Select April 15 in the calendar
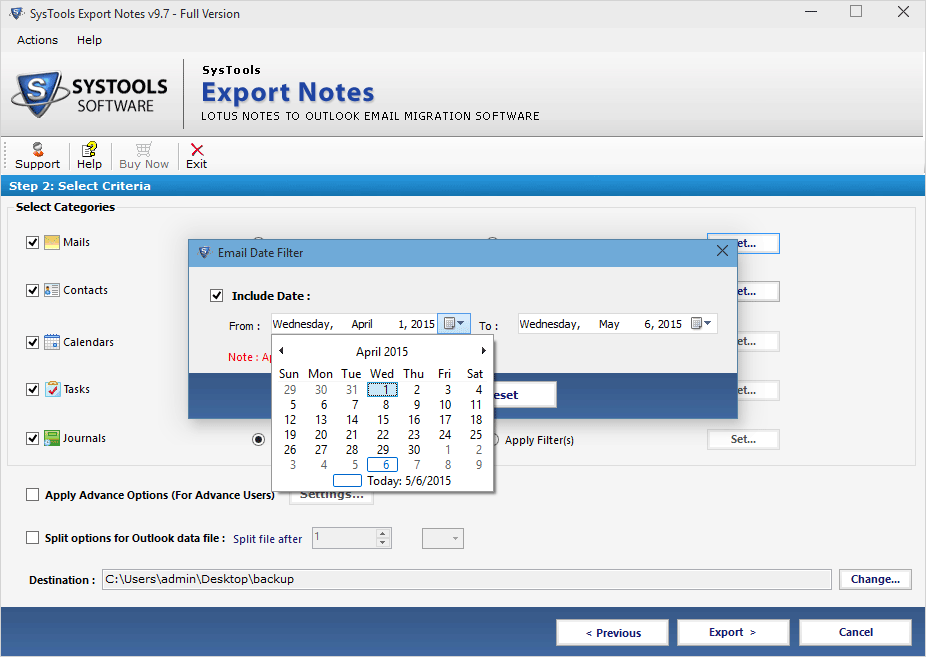The image size is (926, 657). pos(383,420)
